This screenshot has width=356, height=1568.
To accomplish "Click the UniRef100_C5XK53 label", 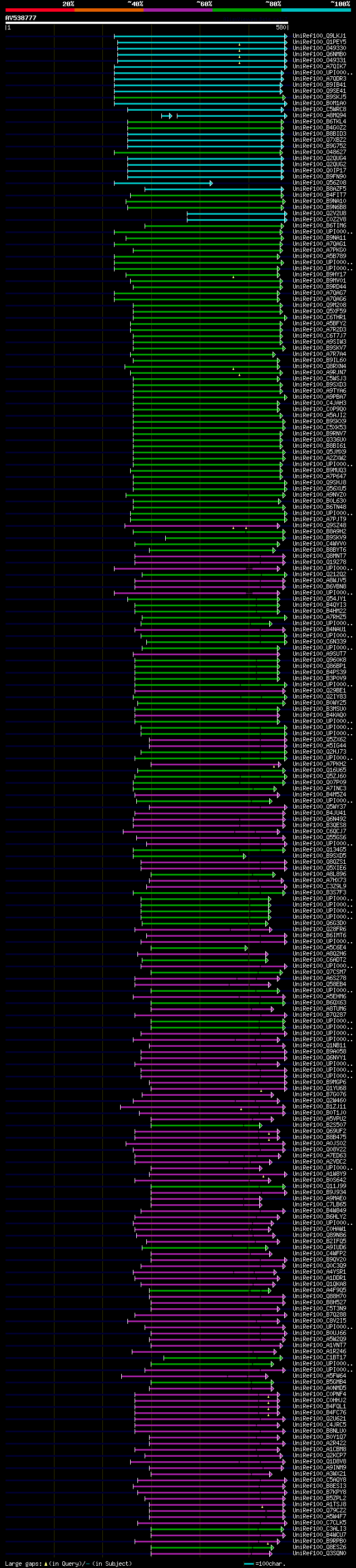I will [319, 427].
